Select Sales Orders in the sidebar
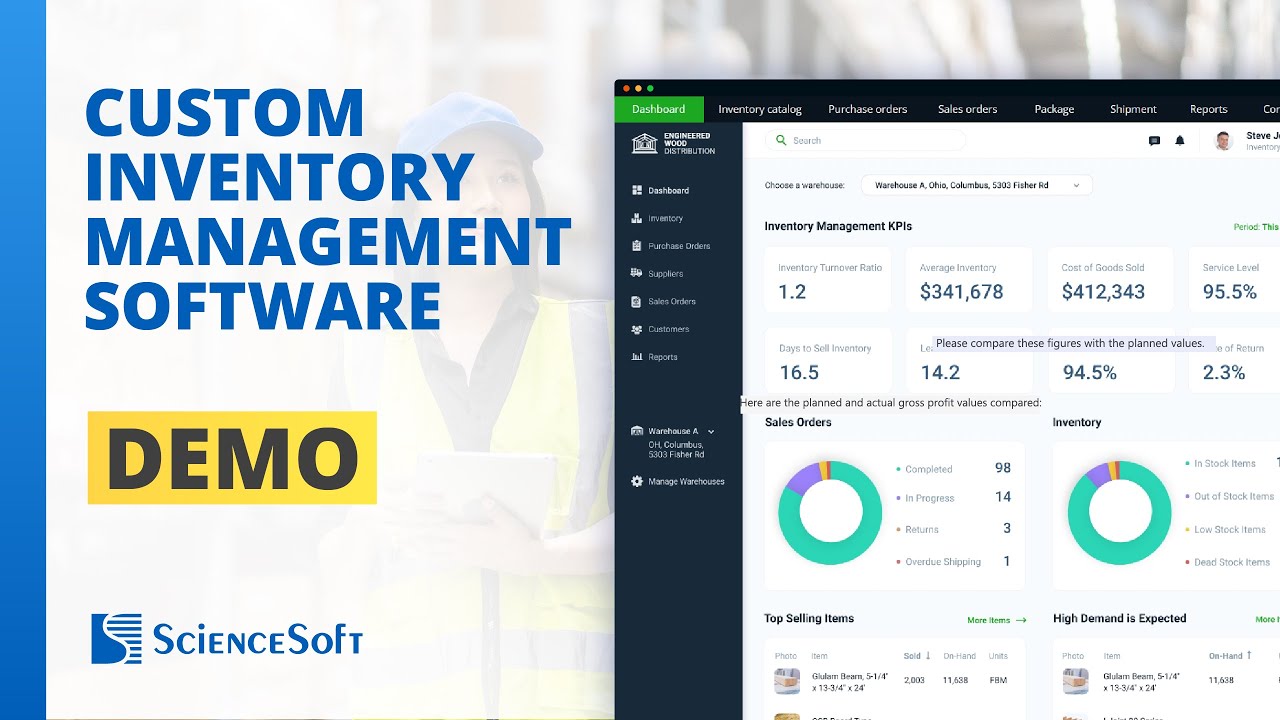1280x720 pixels. (672, 301)
